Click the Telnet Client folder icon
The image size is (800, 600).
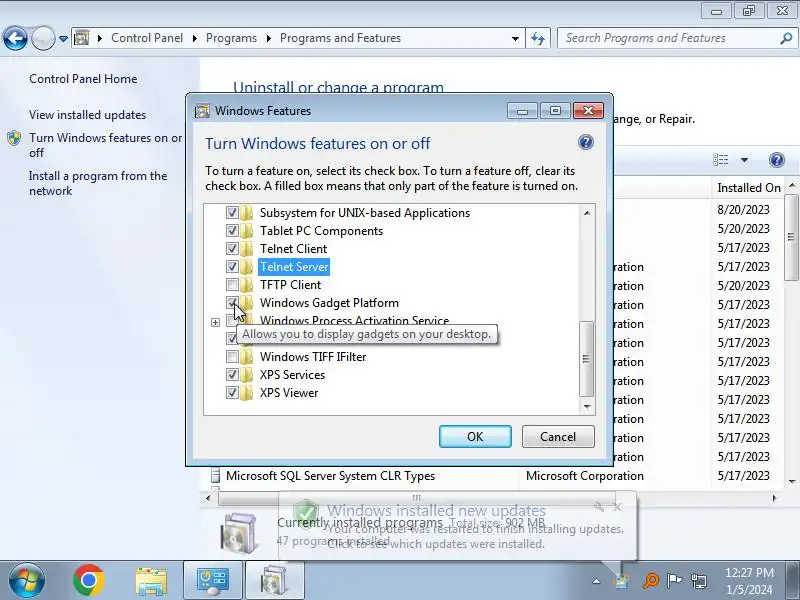[246, 249]
